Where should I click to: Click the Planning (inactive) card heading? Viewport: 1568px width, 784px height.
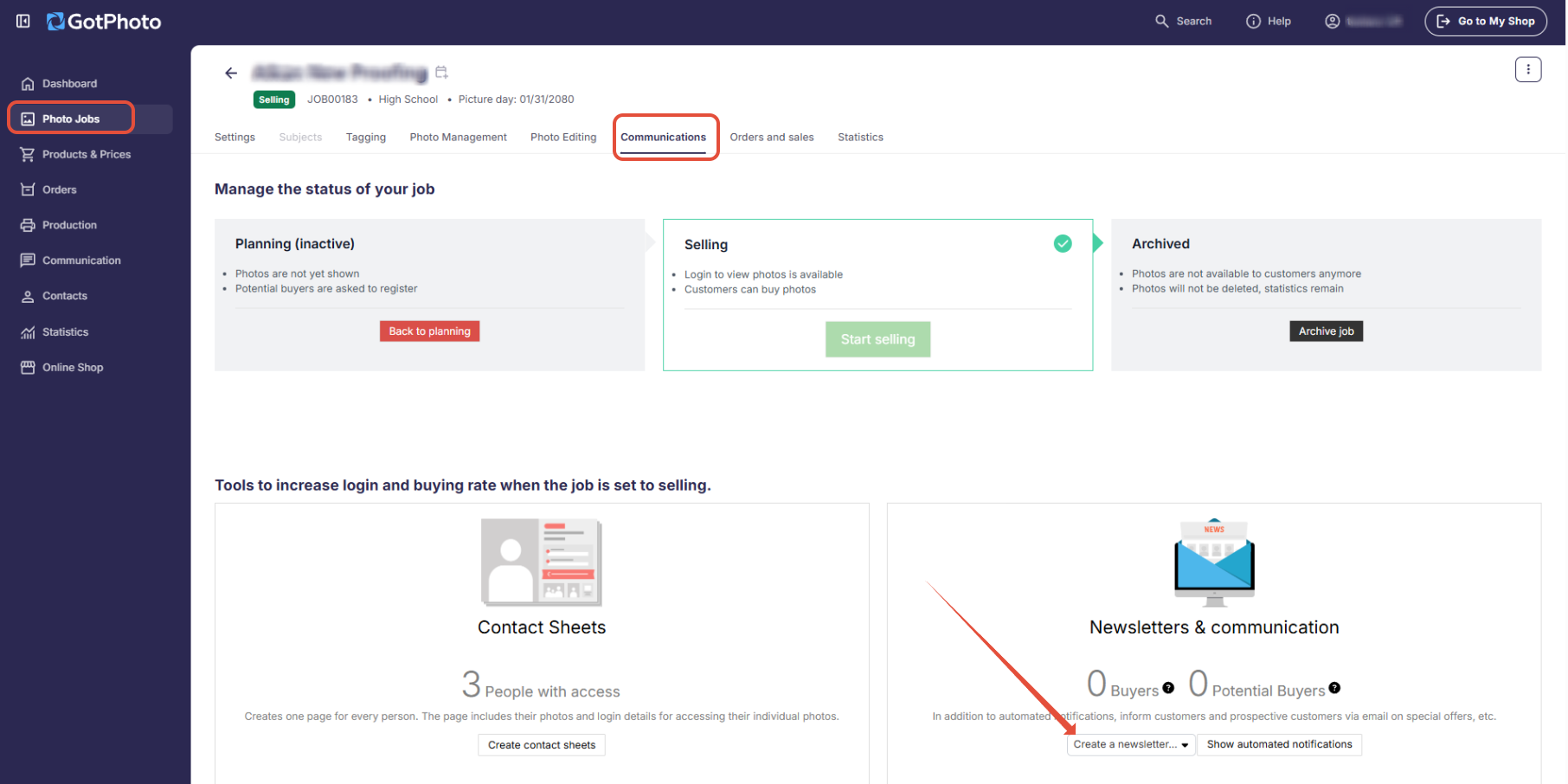tap(295, 244)
